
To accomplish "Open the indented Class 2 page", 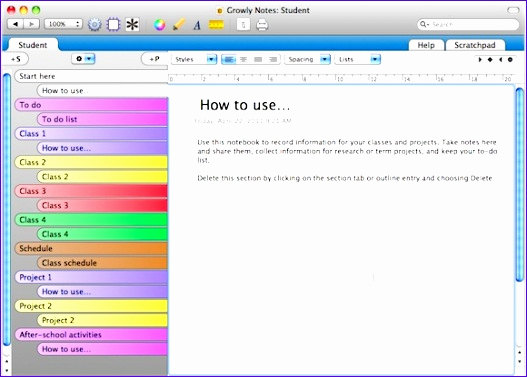I will tap(102, 177).
